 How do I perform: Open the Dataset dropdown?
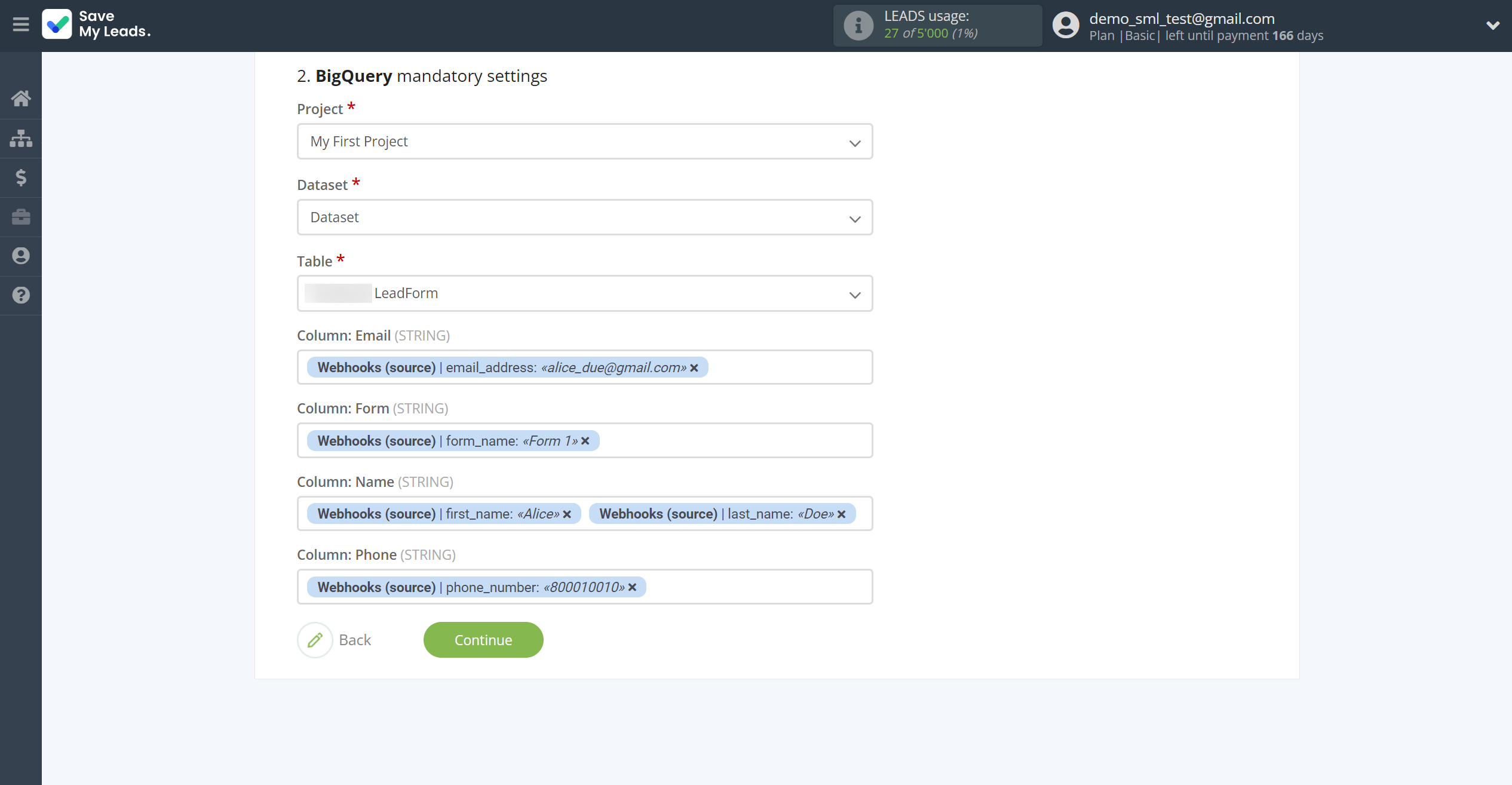coord(585,217)
